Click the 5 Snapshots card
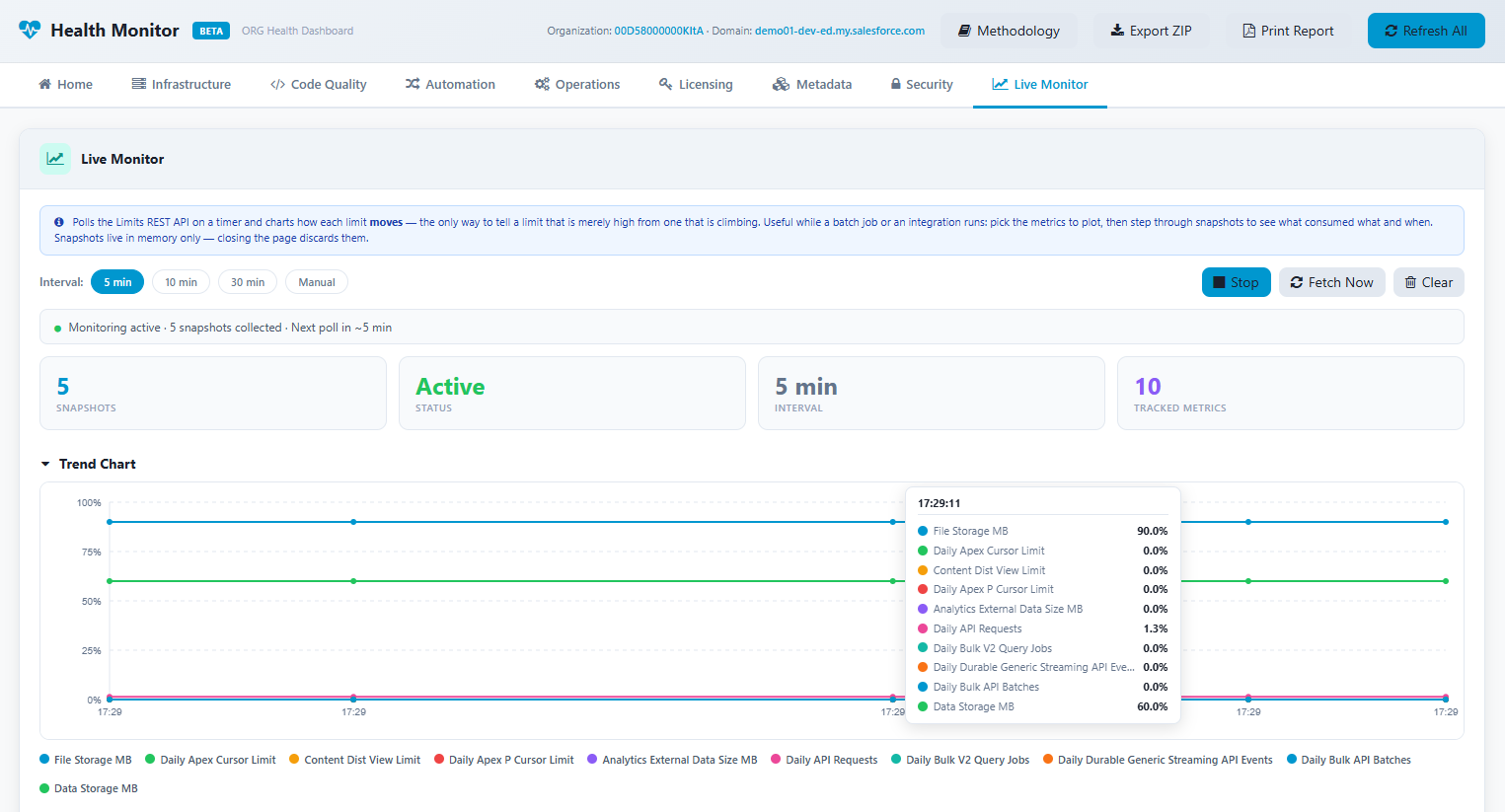Image resolution: width=1505 pixels, height=812 pixels. [213, 393]
